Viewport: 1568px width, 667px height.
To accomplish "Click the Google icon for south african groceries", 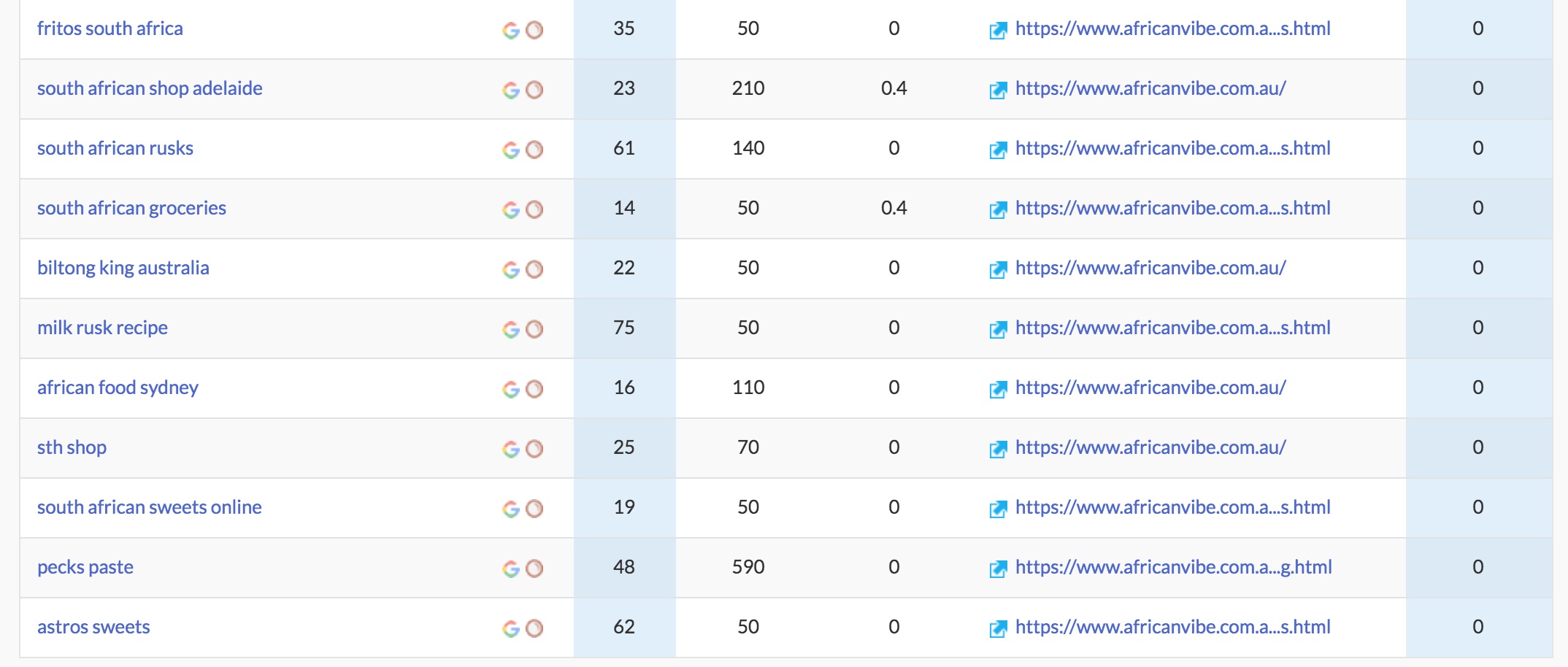I will pos(511,209).
